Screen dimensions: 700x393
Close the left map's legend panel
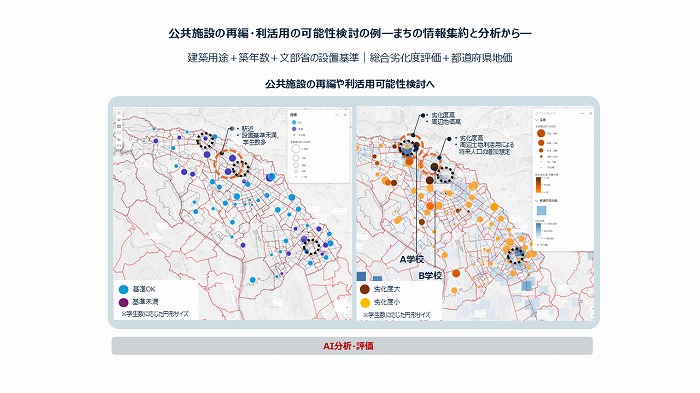point(345,115)
